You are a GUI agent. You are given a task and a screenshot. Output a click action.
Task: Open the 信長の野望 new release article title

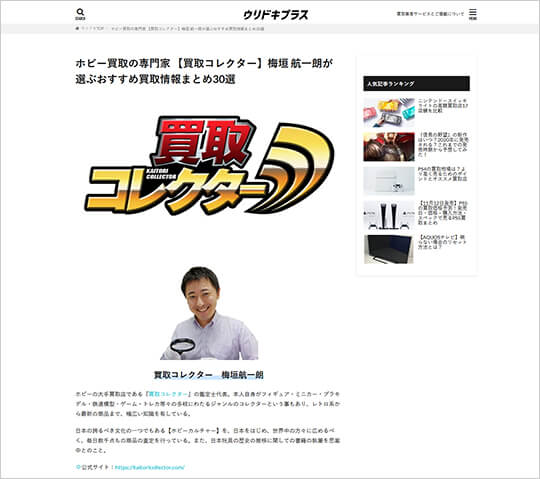pos(443,145)
